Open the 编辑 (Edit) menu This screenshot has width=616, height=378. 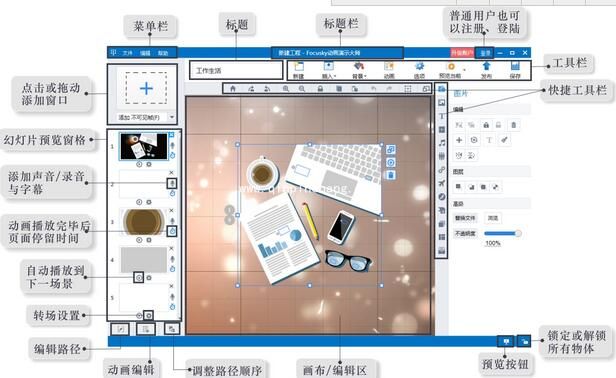(x=145, y=53)
